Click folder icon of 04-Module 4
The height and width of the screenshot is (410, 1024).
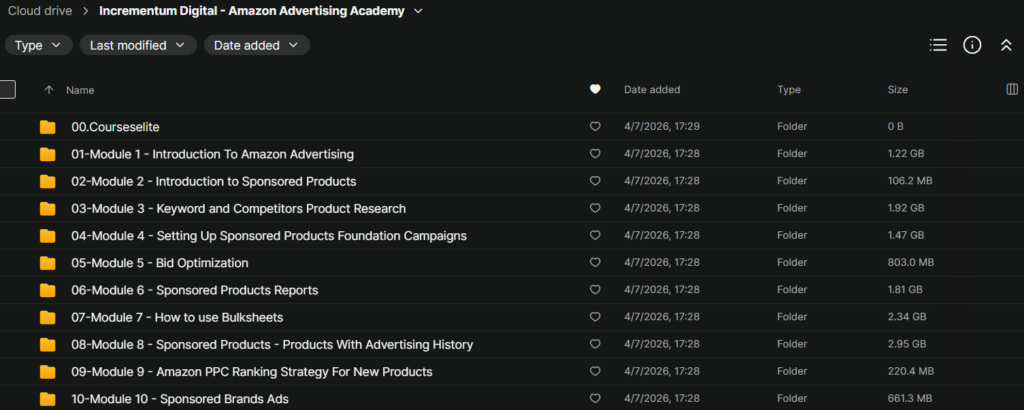[x=48, y=236]
